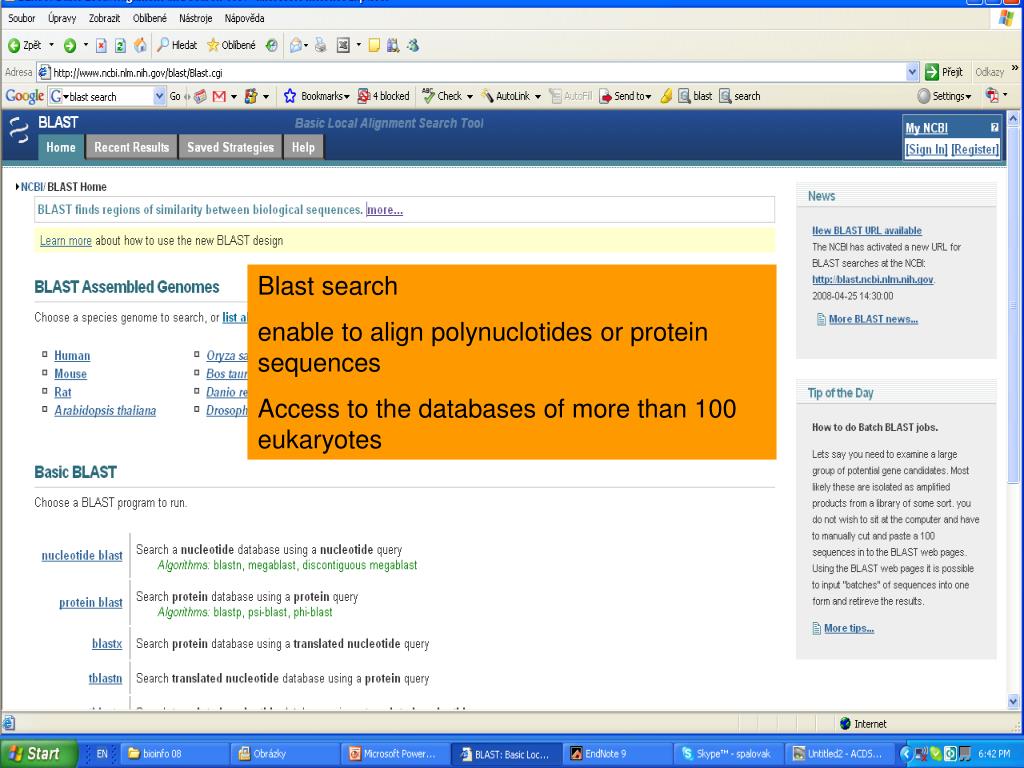
Task: Click the AutoLink wand button
Action: (505, 97)
